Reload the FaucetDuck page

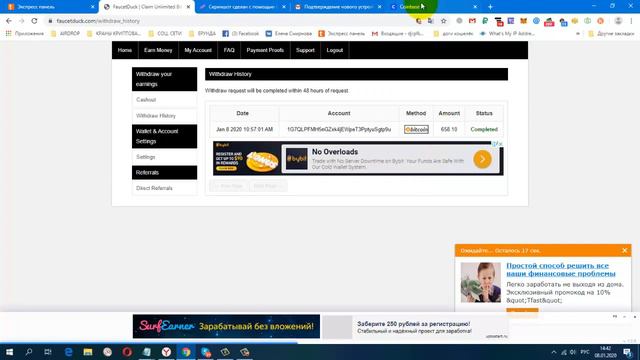click(34, 21)
